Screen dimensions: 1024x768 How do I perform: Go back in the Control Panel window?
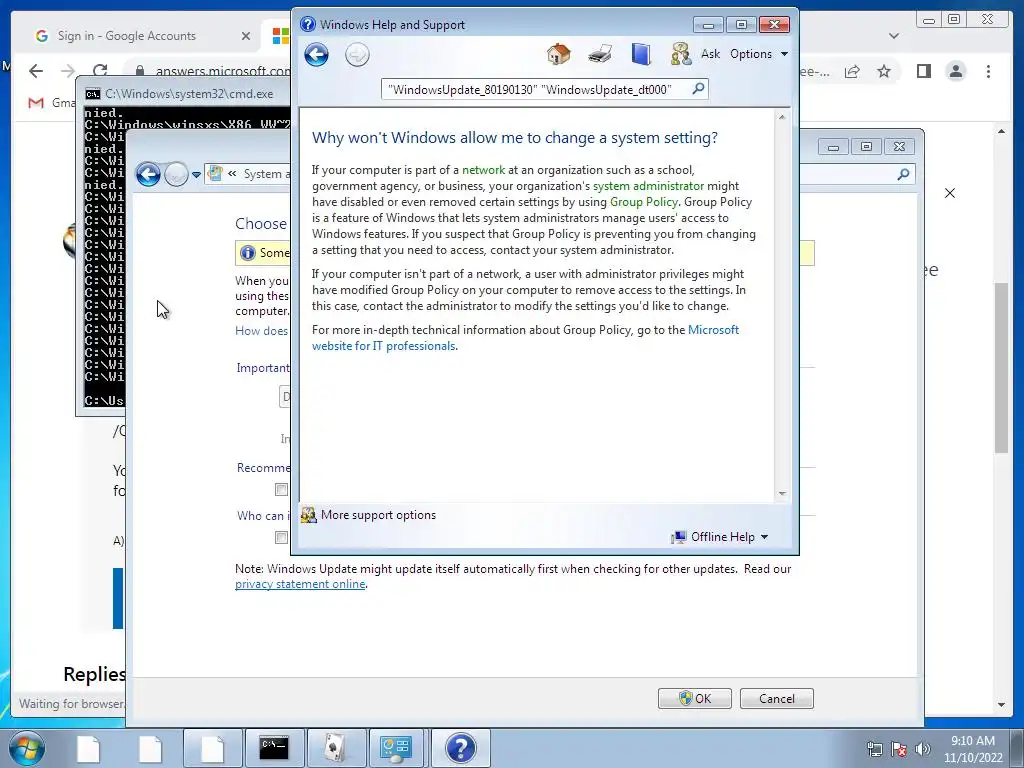pos(148,174)
